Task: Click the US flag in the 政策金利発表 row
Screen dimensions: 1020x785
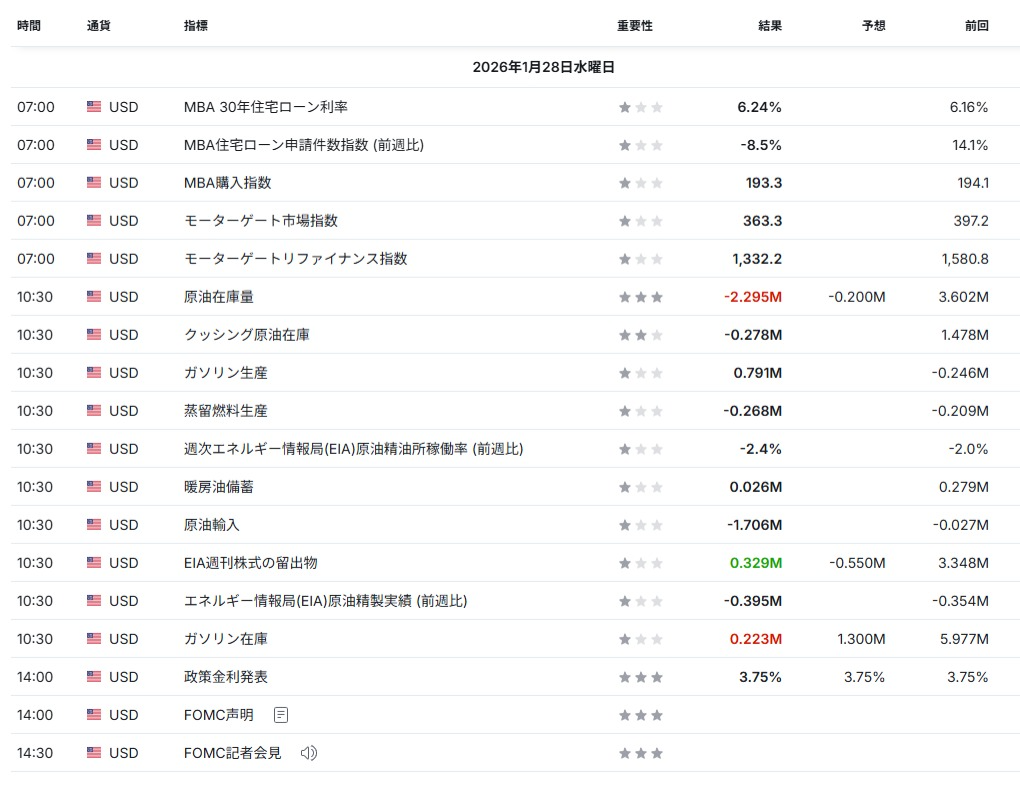Action: pyautogui.click(x=94, y=677)
